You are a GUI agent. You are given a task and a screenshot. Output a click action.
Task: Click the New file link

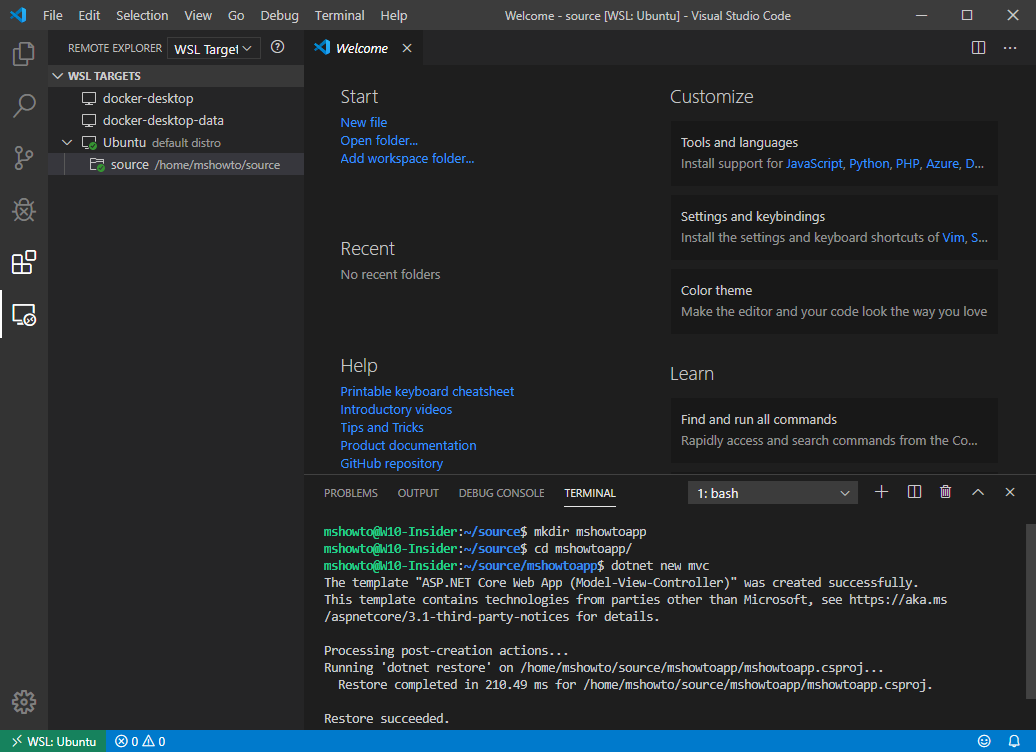pos(363,122)
